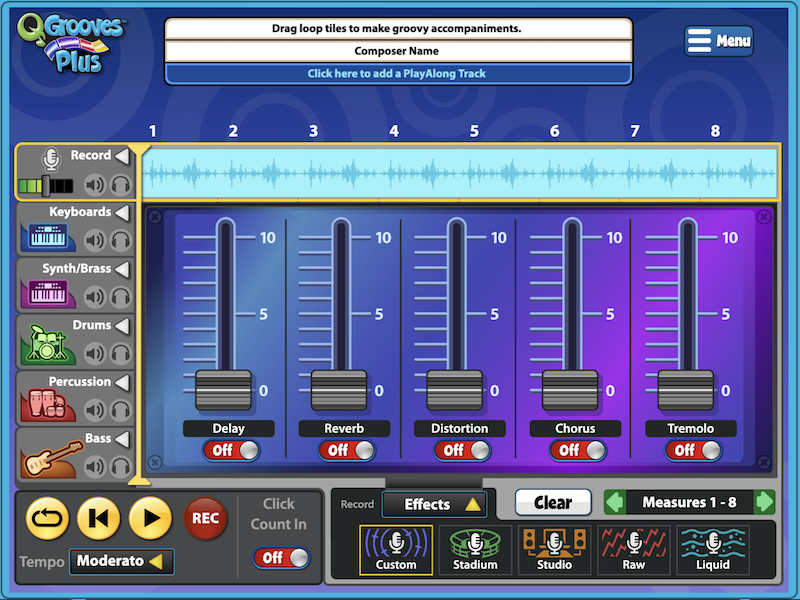
Task: Toggle the Distortion effect on
Action: 463,451
